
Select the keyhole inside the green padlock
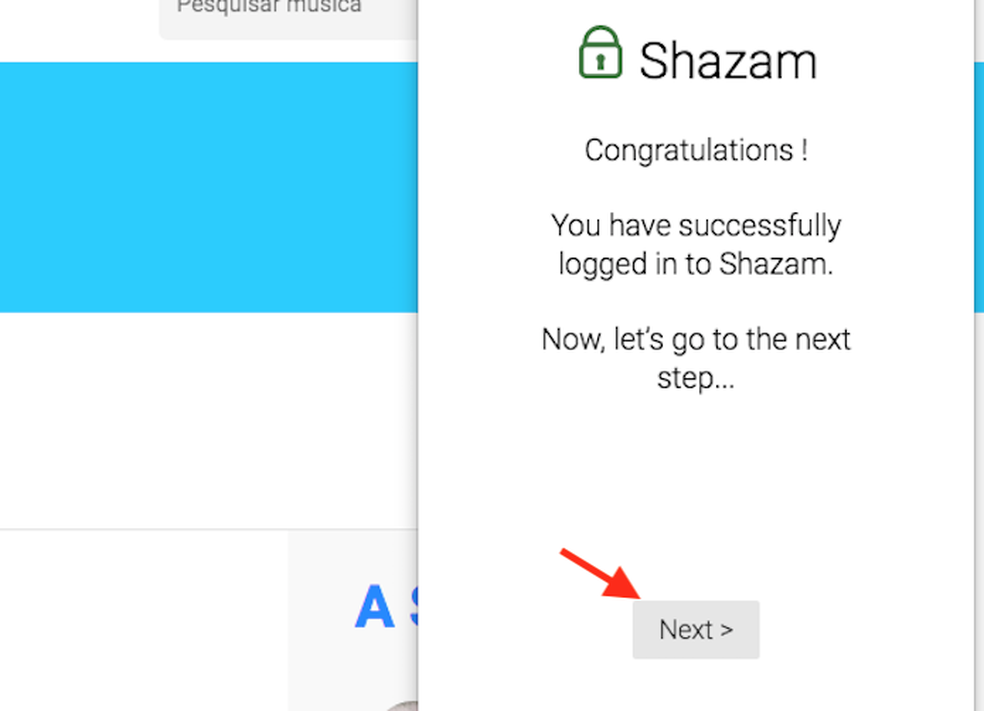599,62
